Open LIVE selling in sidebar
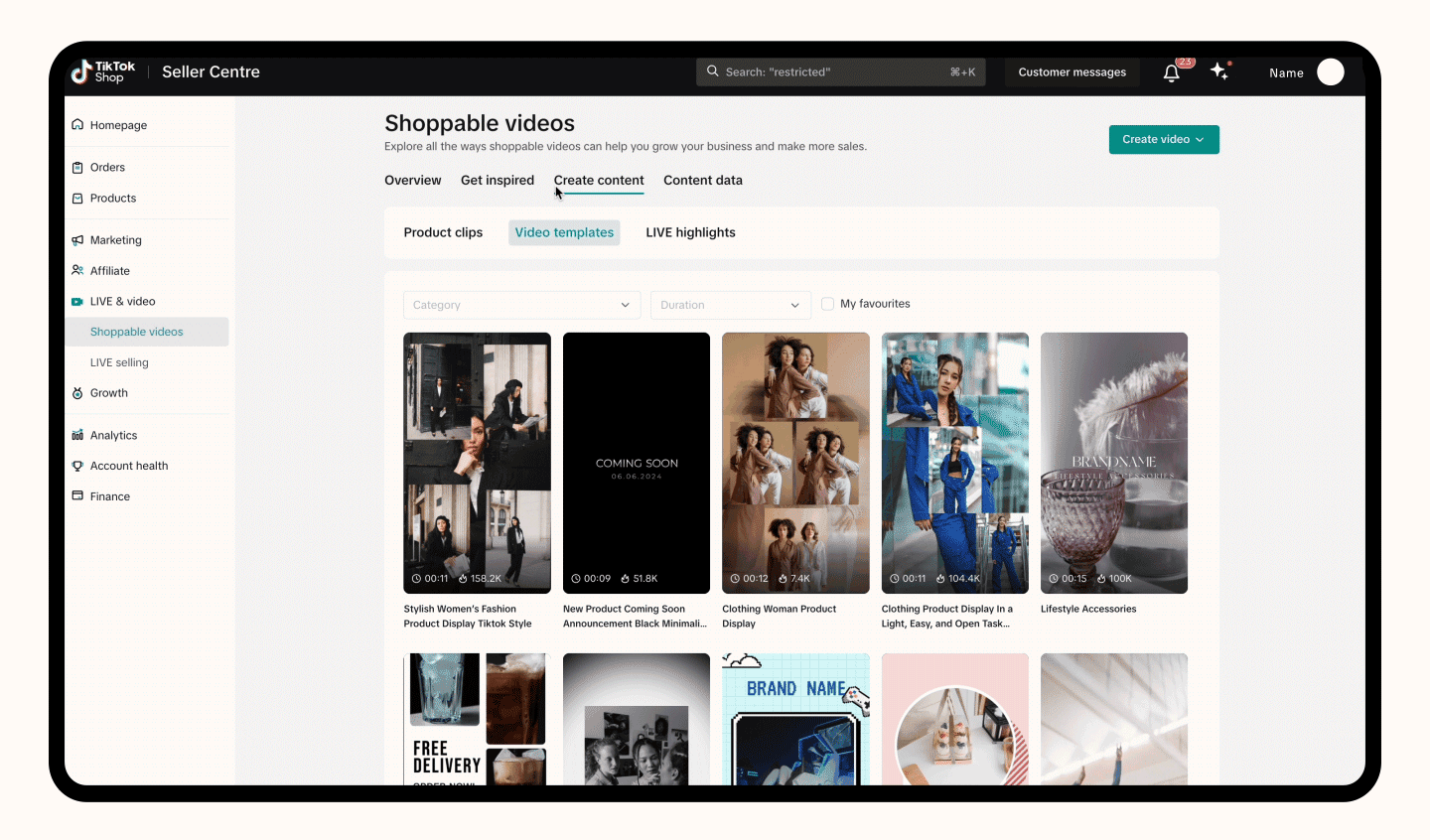Screen dimensions: 1430x840 pyautogui.click(x=119, y=362)
